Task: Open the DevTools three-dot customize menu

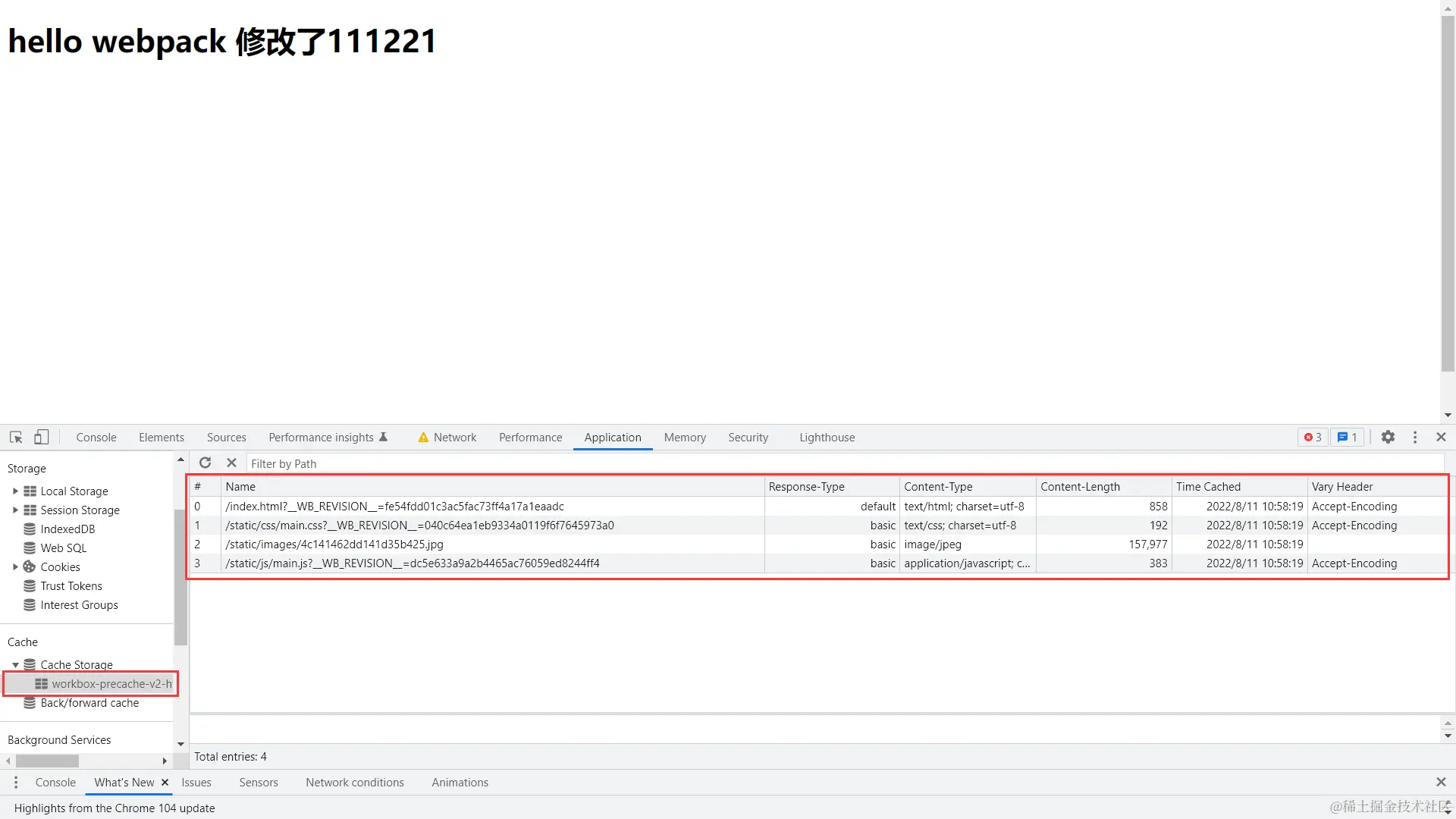Action: tap(1415, 438)
